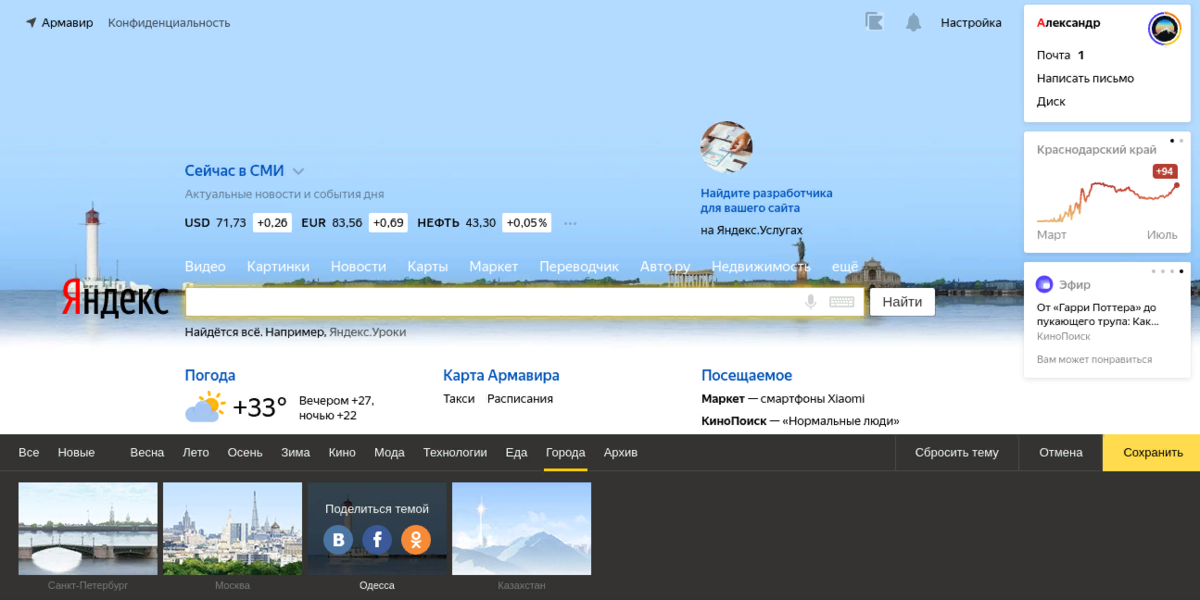
Task: Click Написать письмо link
Action: [x=1085, y=78]
